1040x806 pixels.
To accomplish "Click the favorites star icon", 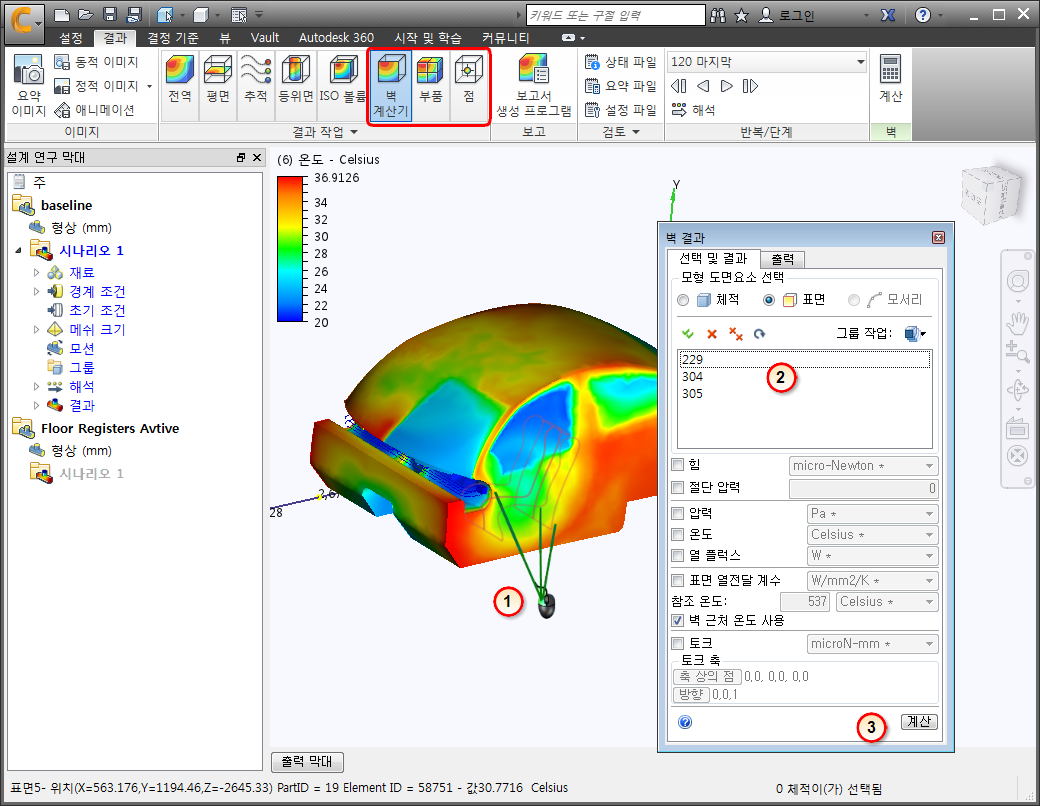I will coord(742,15).
